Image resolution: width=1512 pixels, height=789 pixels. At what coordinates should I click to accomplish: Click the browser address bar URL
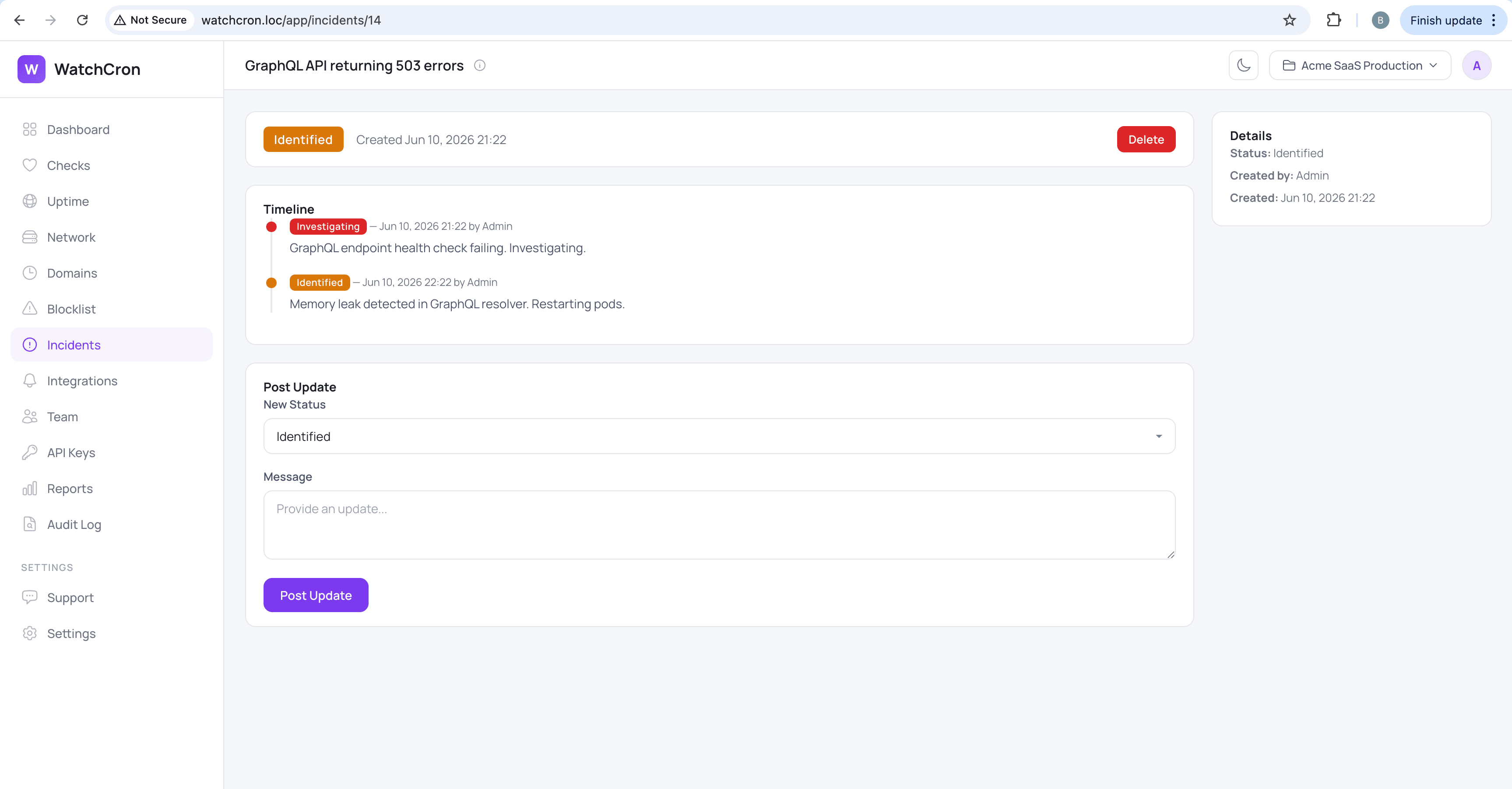tap(291, 20)
